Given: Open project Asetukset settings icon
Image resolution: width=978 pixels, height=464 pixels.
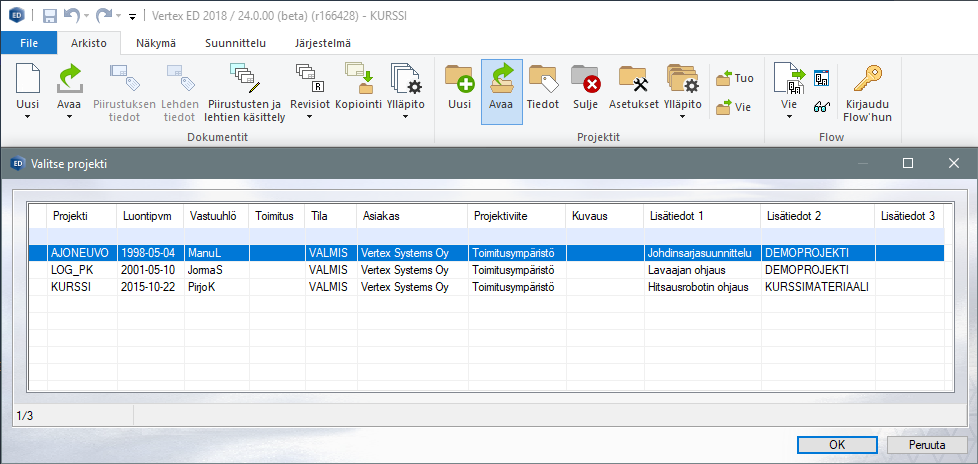Looking at the screenshot, I should (633, 80).
